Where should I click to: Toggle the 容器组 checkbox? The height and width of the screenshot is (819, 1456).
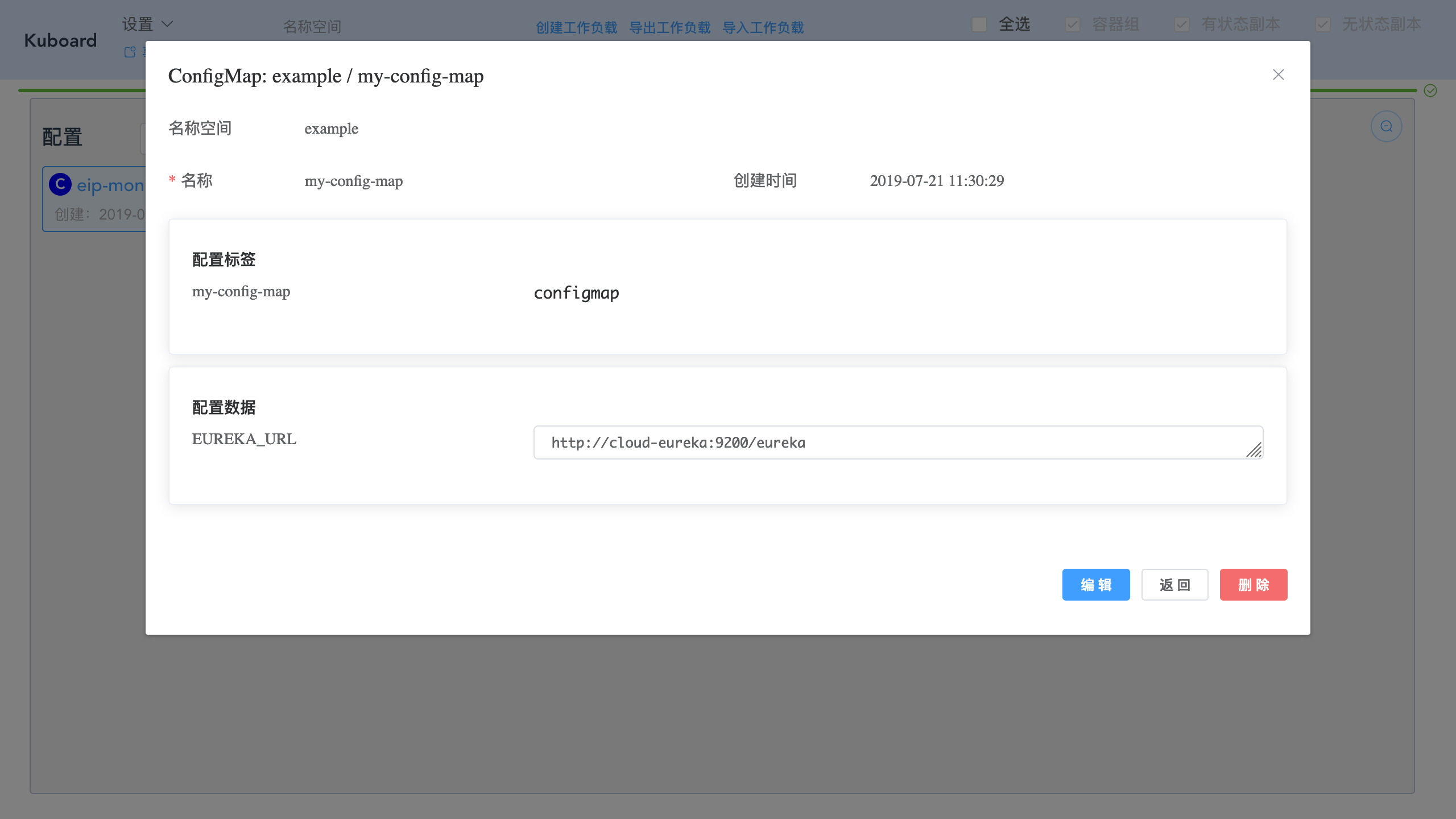(1072, 24)
